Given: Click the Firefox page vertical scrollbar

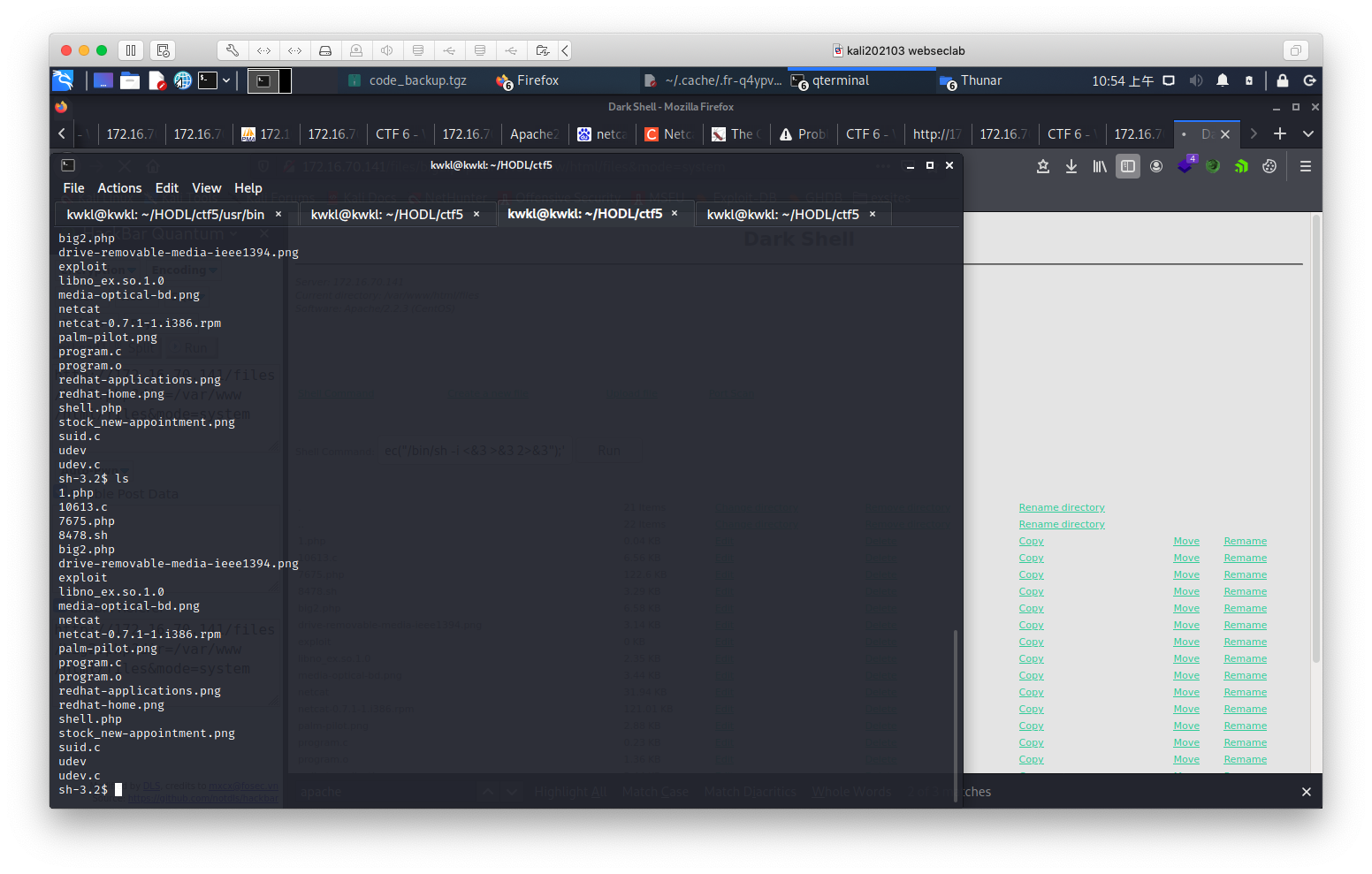Looking at the screenshot, I should [x=1315, y=438].
